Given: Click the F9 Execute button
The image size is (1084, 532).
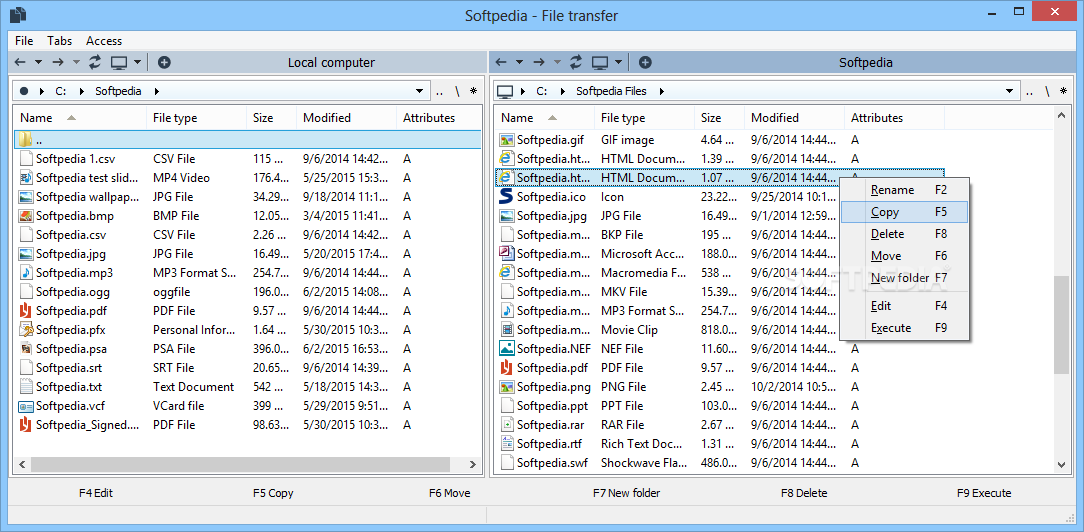Looking at the screenshot, I should 984,493.
